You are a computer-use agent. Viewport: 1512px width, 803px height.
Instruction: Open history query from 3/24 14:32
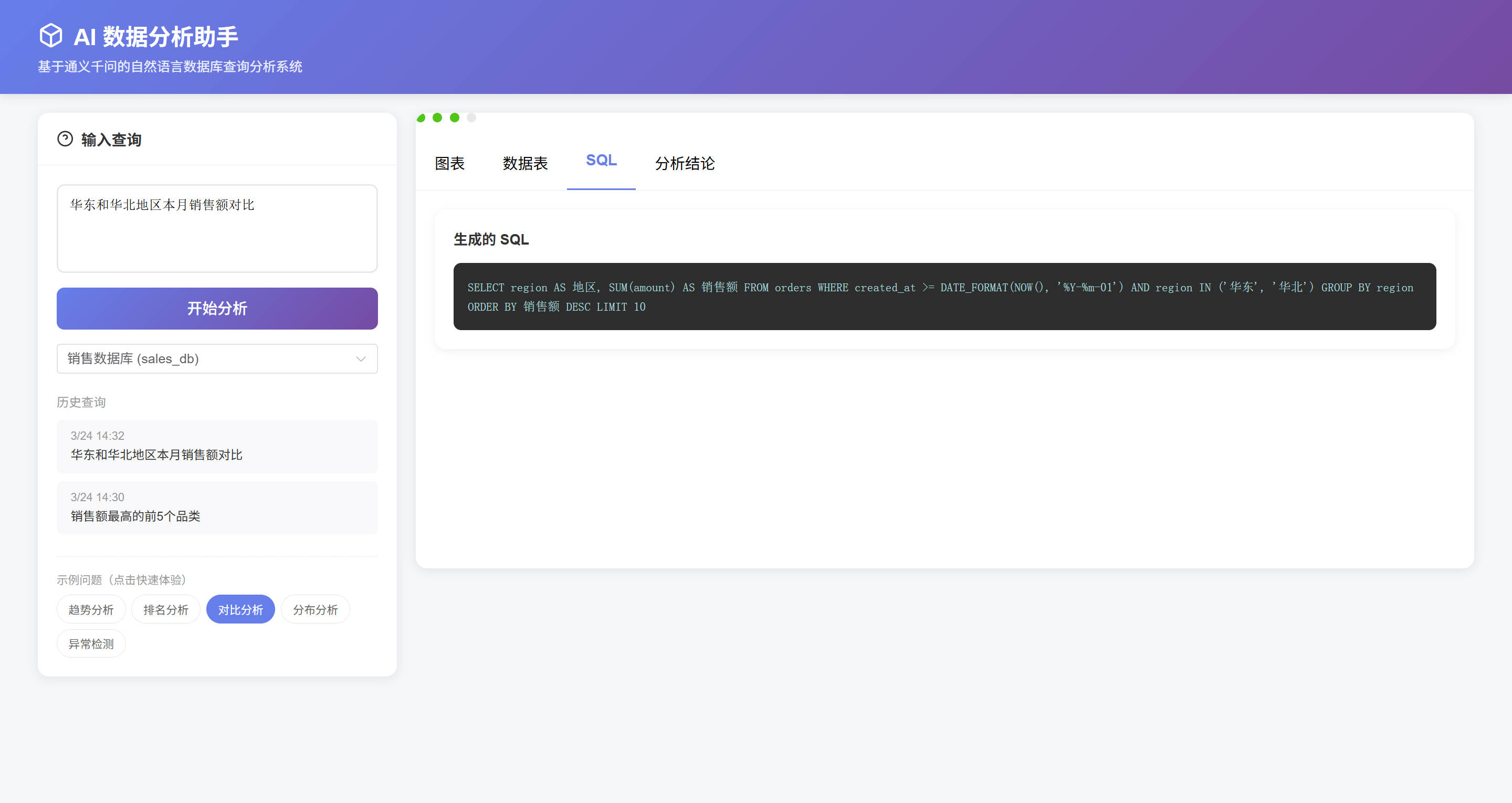217,446
